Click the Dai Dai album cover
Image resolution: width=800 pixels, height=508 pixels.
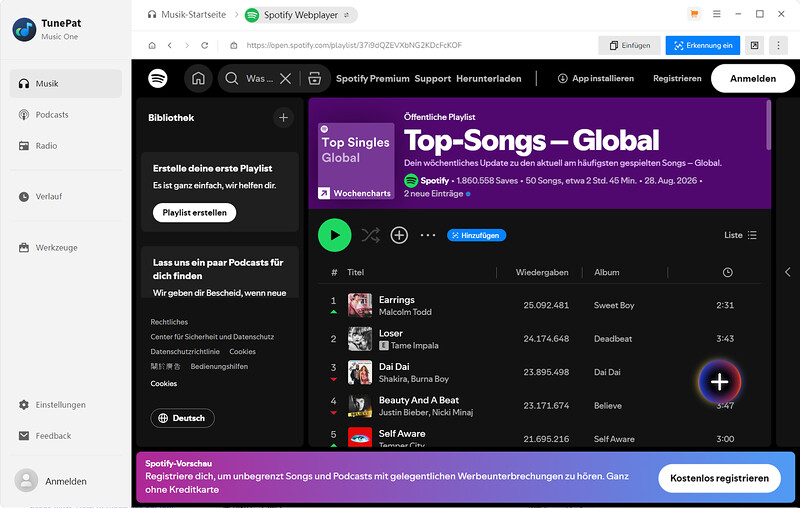[x=360, y=372]
